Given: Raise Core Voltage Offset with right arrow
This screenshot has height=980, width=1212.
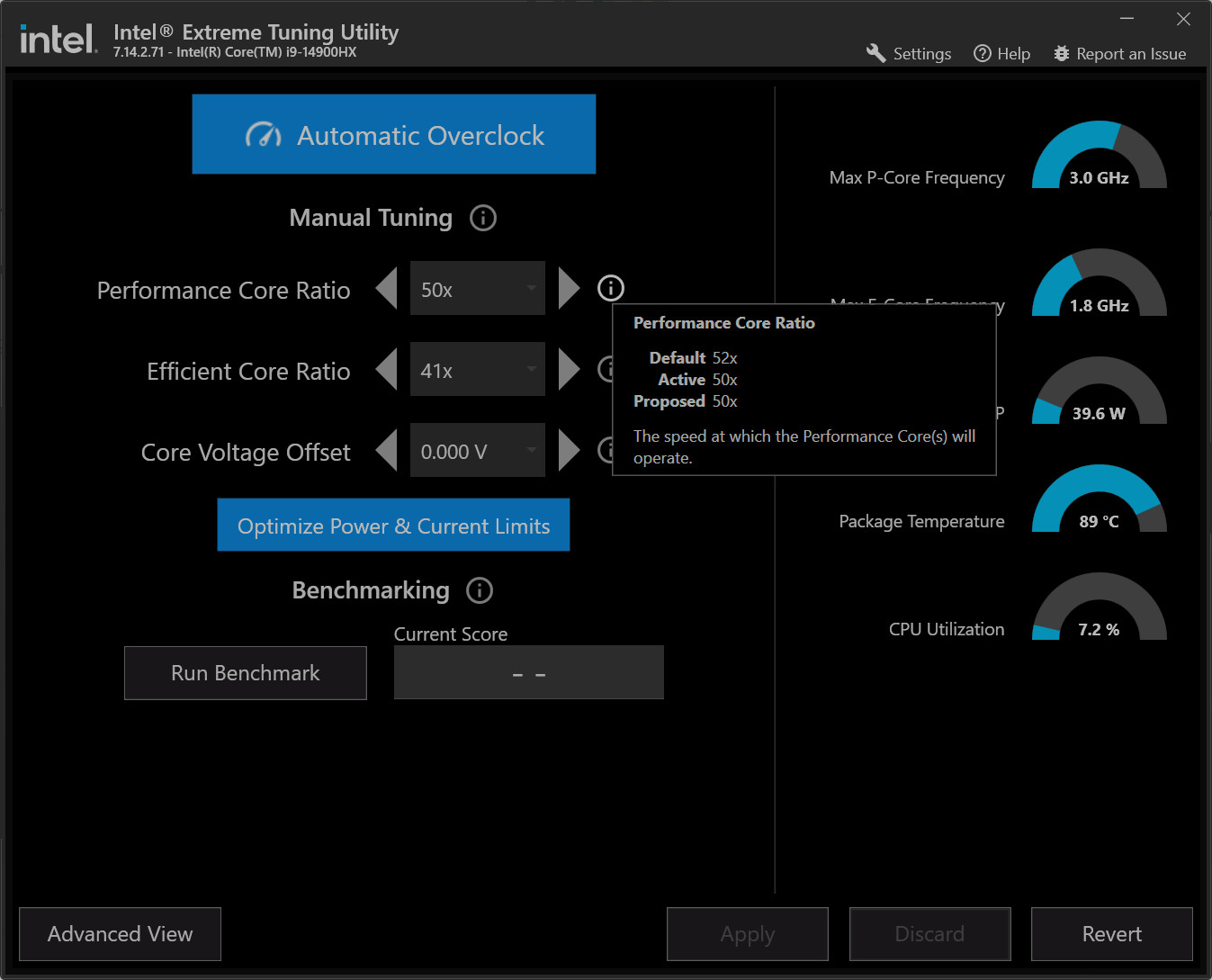Looking at the screenshot, I should point(570,450).
